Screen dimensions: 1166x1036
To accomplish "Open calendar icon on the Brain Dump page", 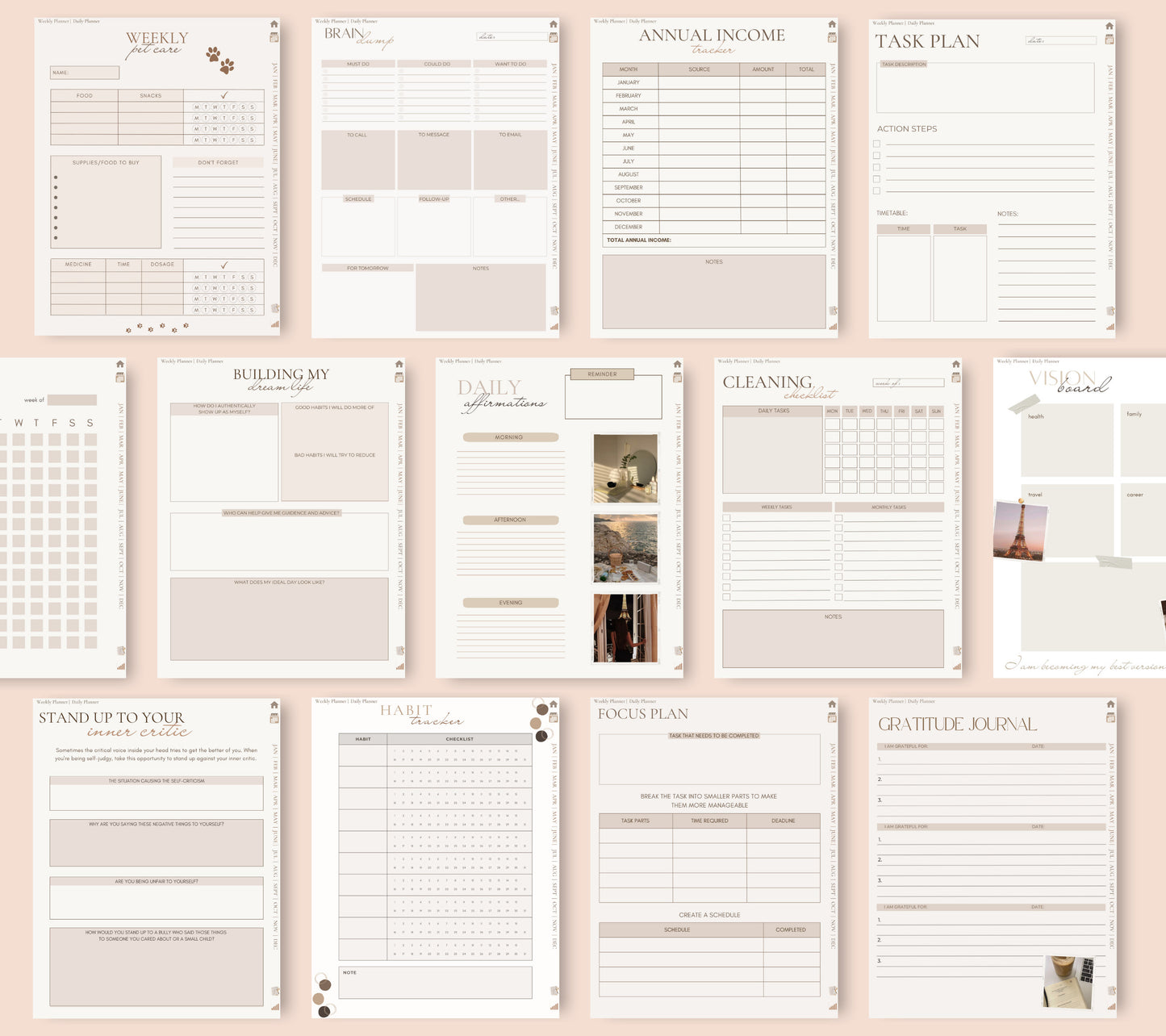I will [x=554, y=37].
